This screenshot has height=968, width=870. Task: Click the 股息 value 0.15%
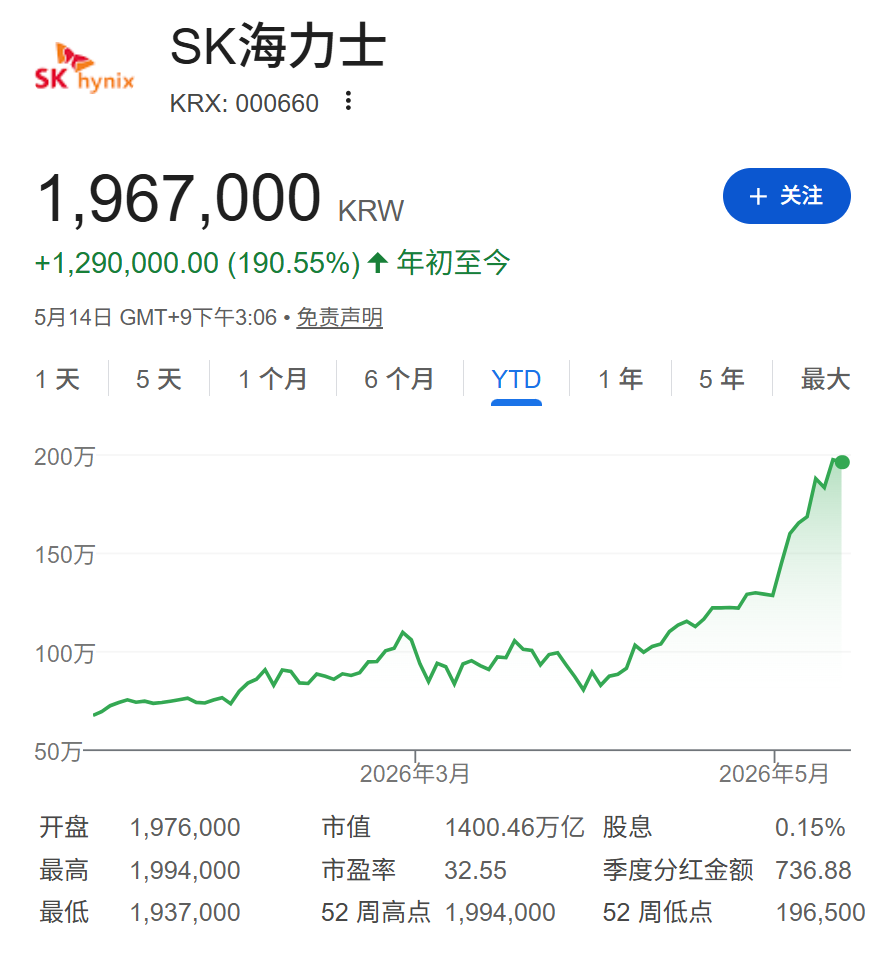[x=810, y=827]
